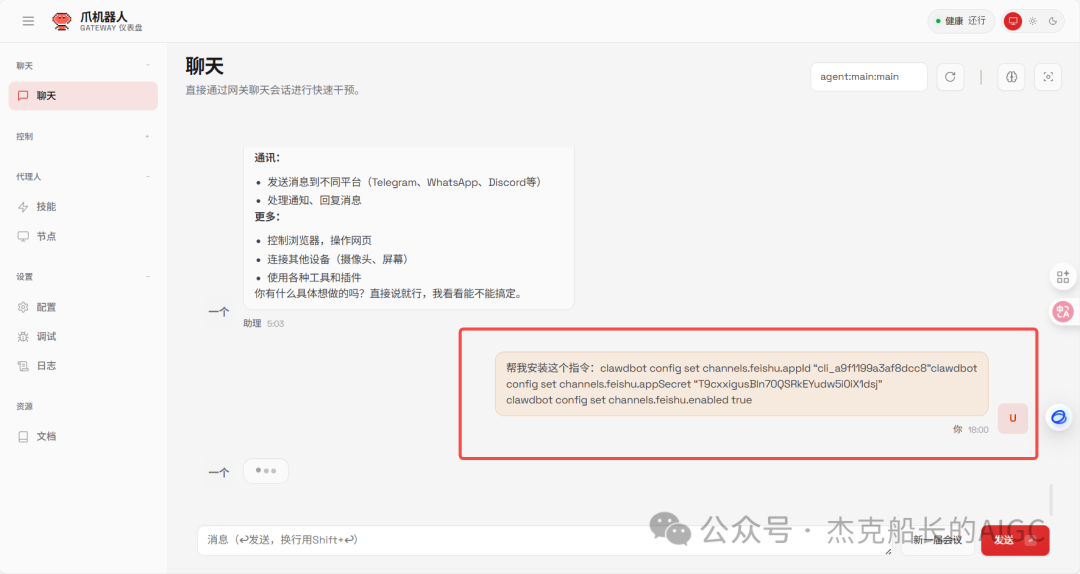This screenshot has width=1080, height=574.
Task: Collapse the 聊天 sidebar section
Action: [147, 65]
